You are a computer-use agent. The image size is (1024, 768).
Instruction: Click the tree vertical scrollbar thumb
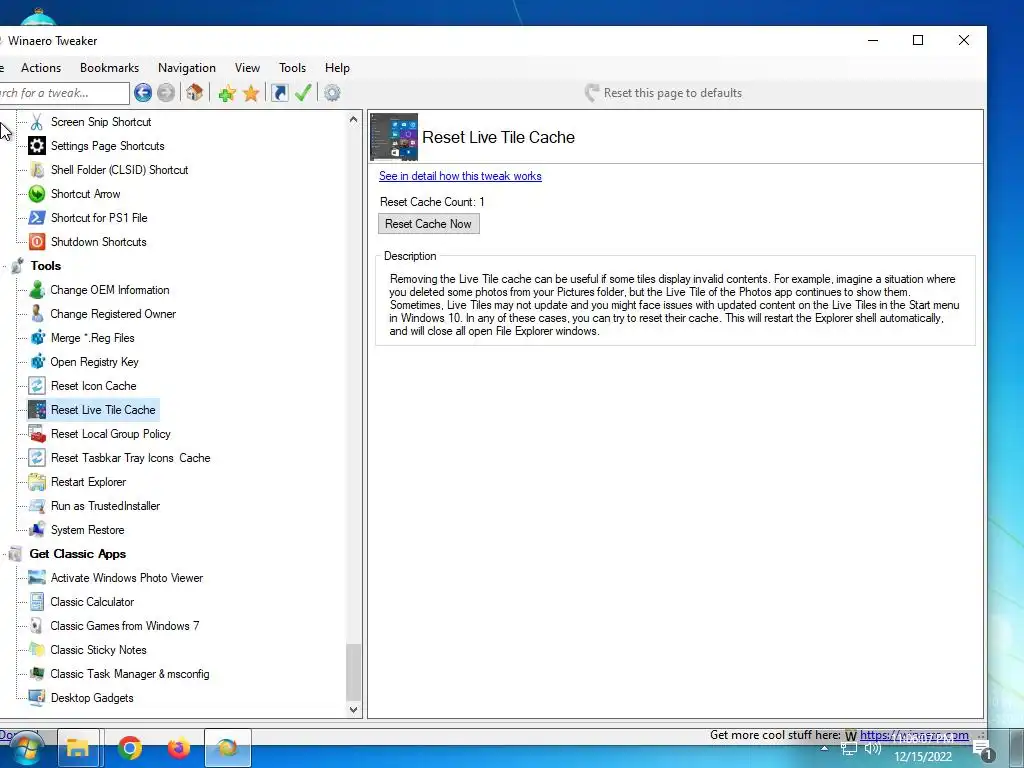pyautogui.click(x=353, y=672)
